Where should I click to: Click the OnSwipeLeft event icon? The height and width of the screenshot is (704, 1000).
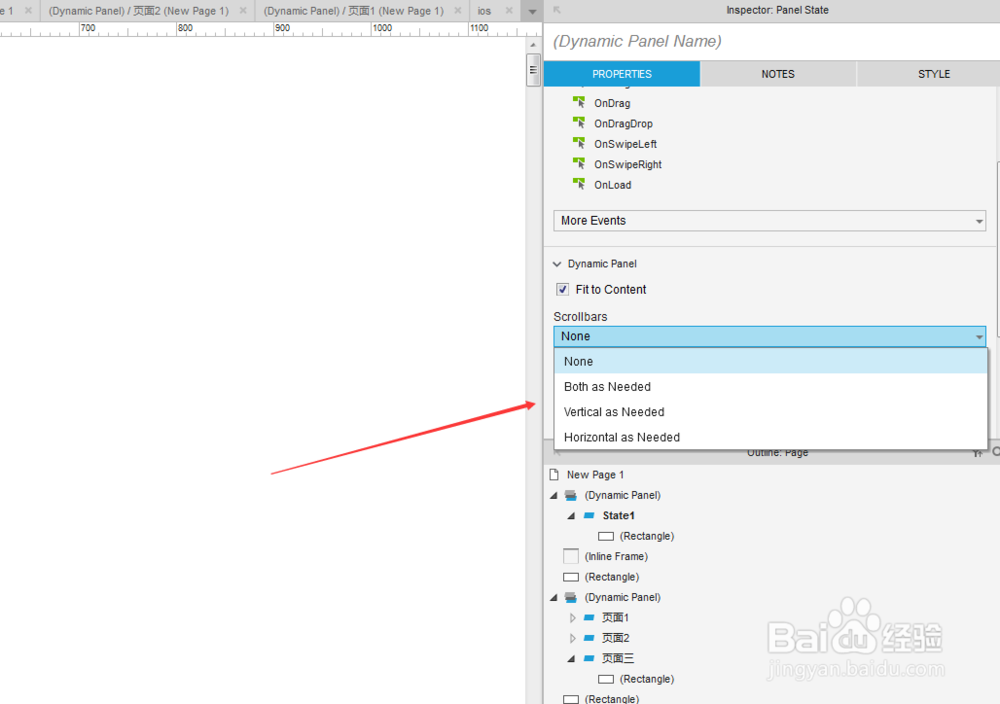click(x=579, y=143)
